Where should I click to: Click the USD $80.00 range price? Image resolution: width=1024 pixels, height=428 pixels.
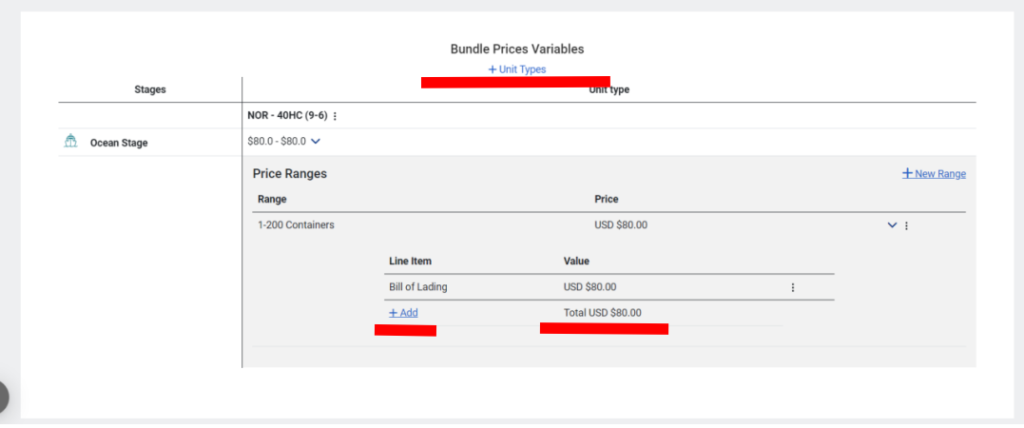pyautogui.click(x=620, y=225)
